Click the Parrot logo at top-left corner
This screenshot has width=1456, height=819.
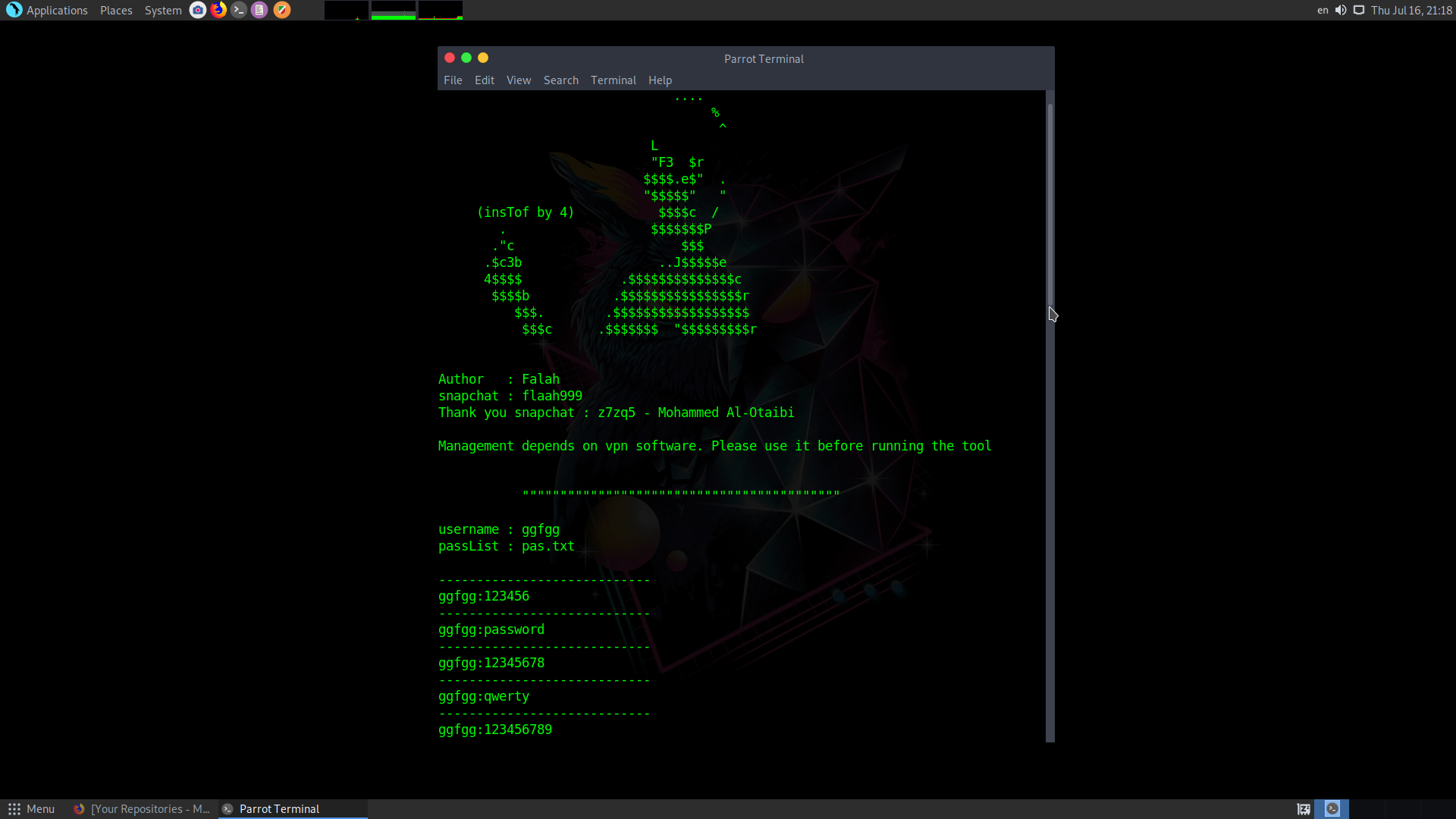pos(13,10)
